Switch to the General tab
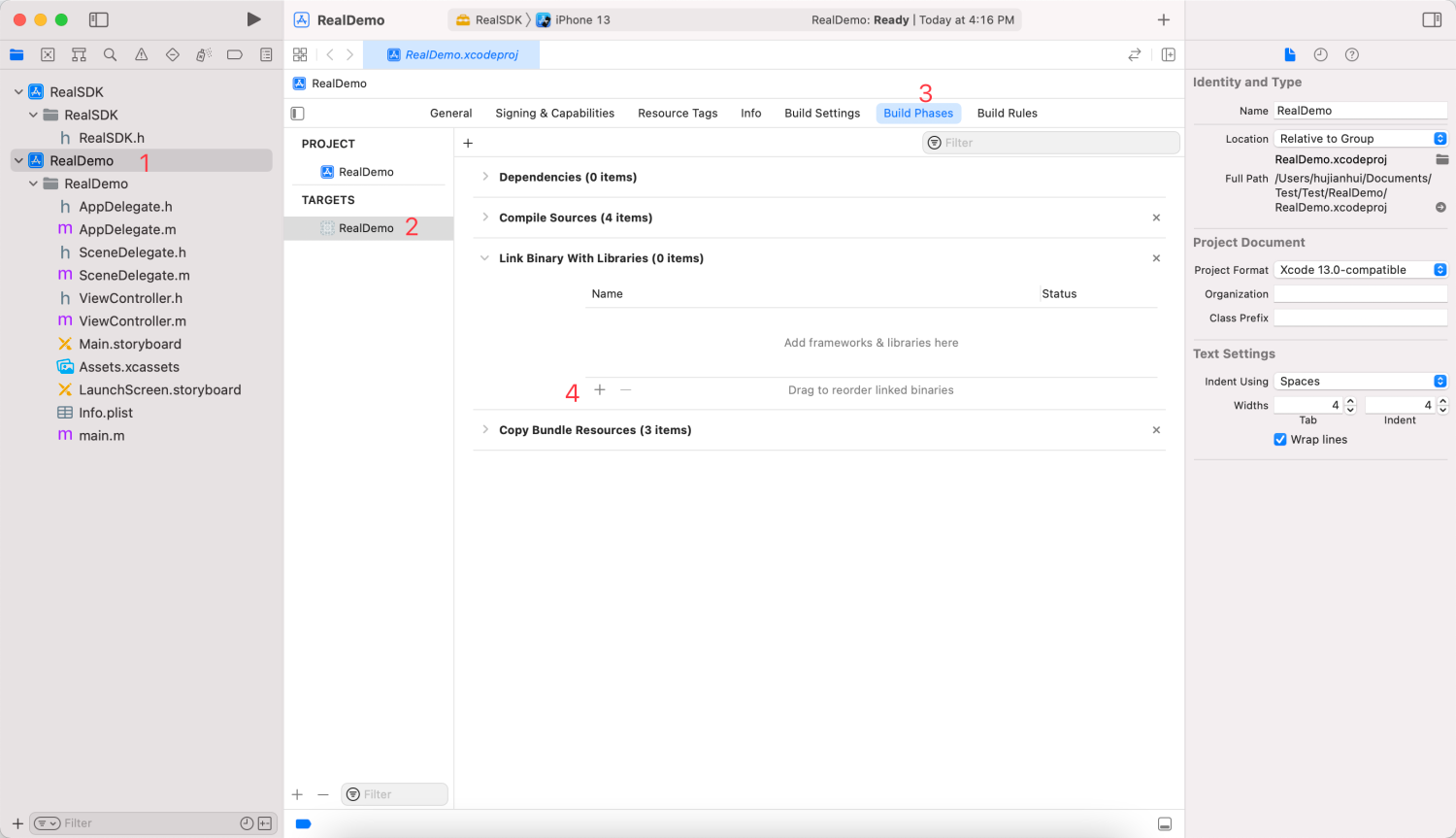 [x=451, y=114]
